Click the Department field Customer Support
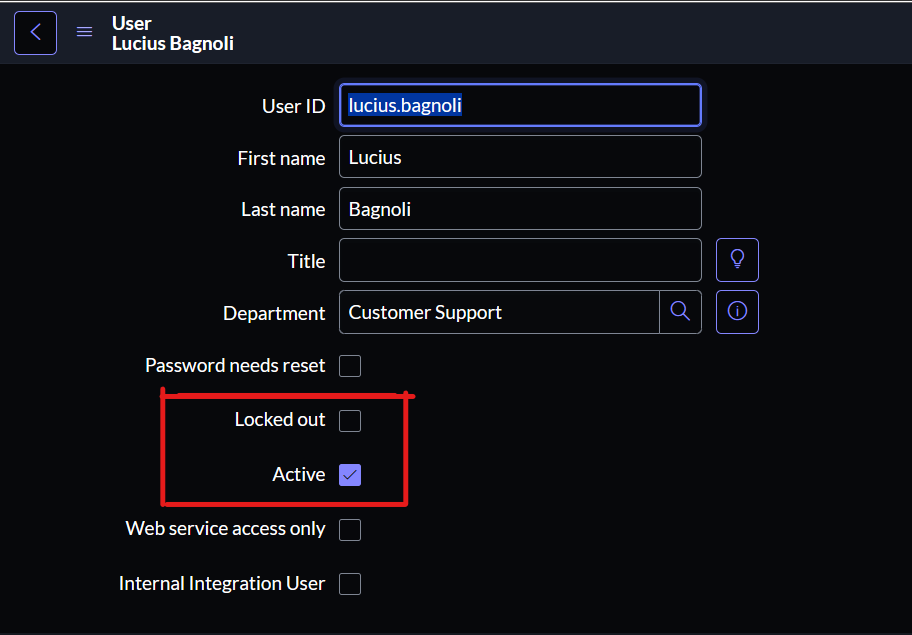 [499, 312]
